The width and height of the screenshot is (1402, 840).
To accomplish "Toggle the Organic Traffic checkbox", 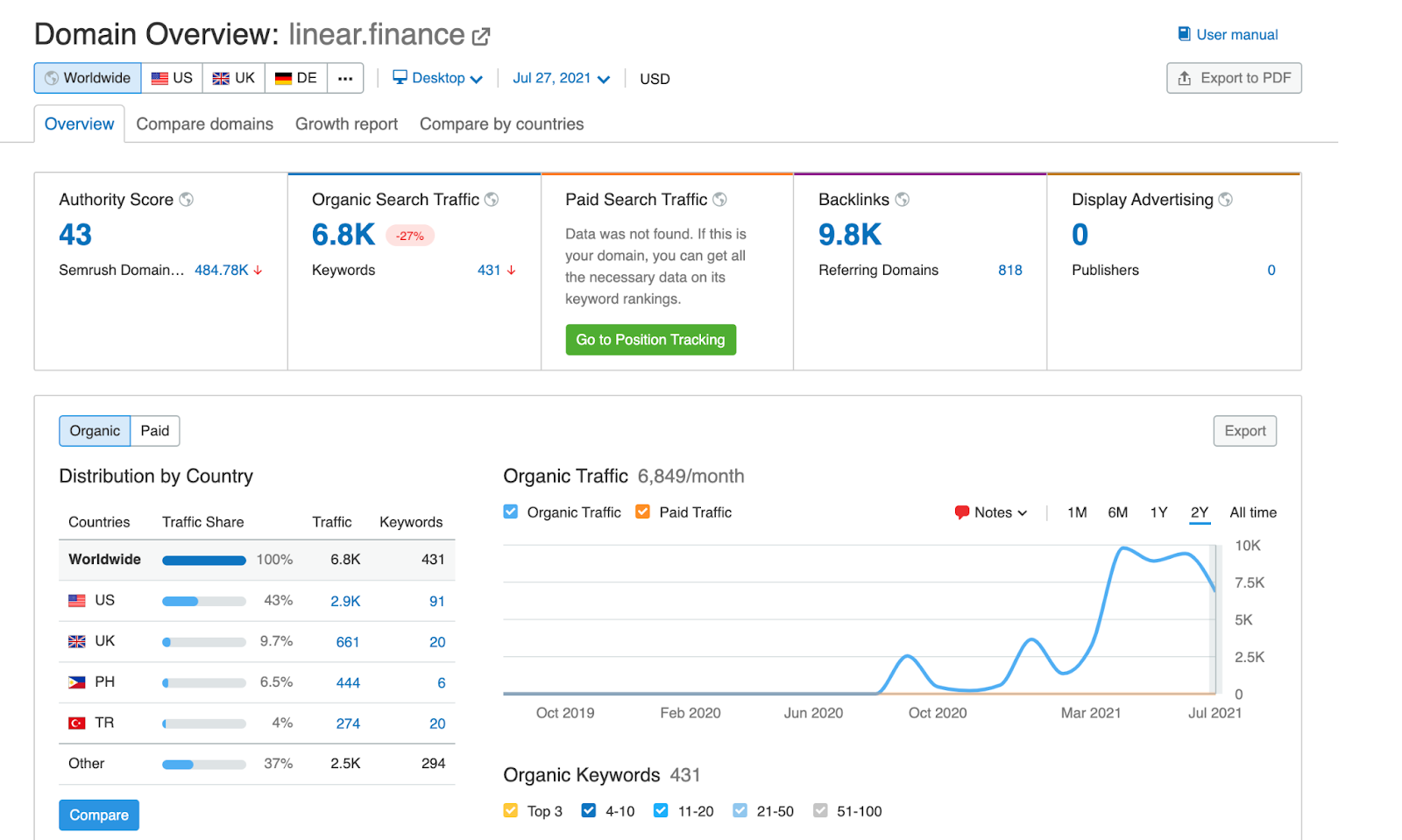I will [511, 512].
